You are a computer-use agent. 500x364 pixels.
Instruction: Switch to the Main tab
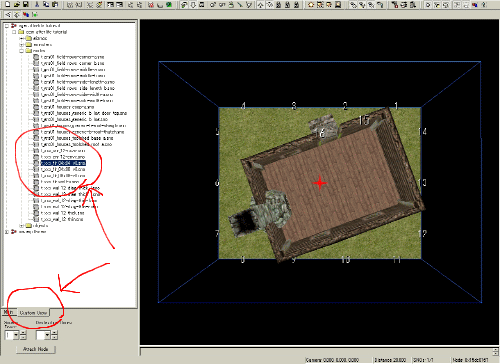[8, 312]
